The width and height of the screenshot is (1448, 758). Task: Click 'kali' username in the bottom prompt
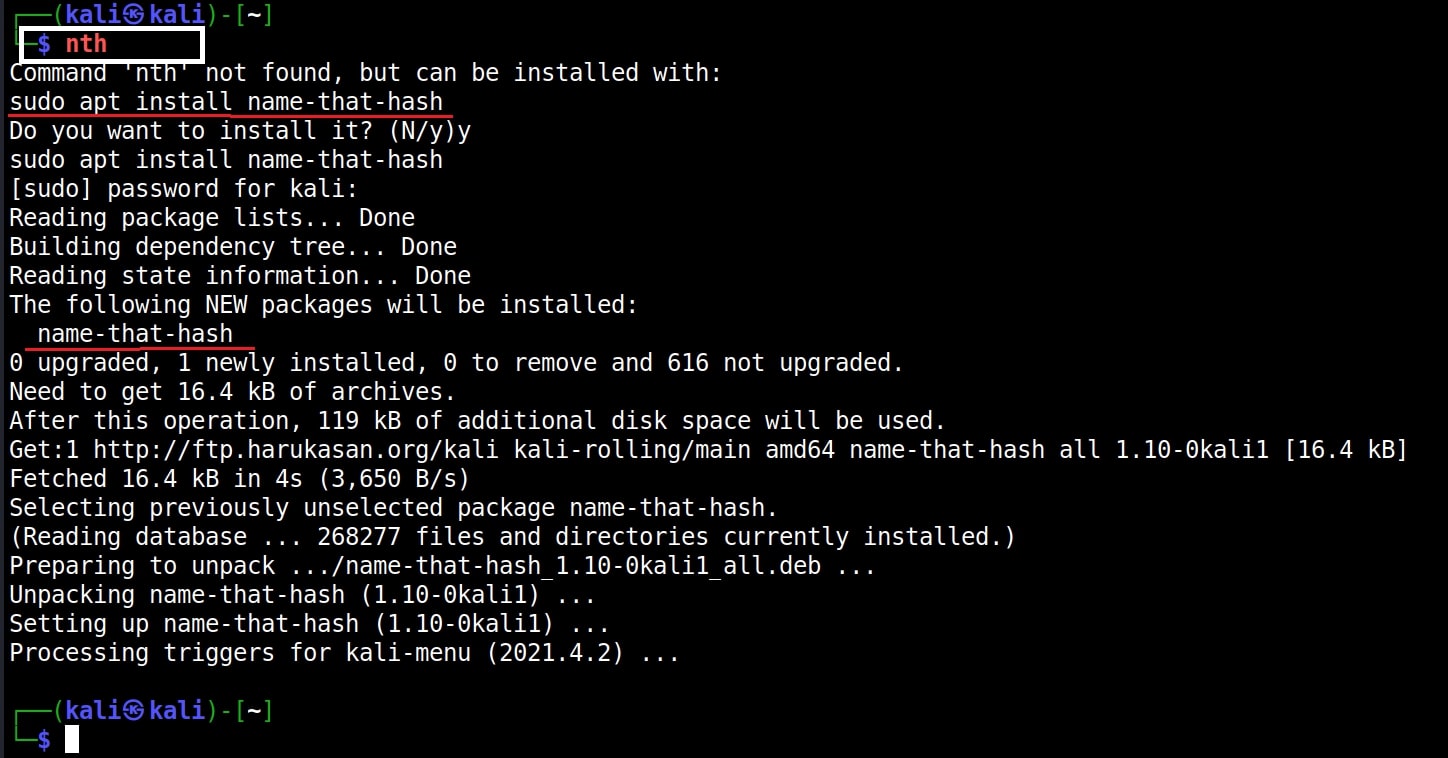point(94,711)
